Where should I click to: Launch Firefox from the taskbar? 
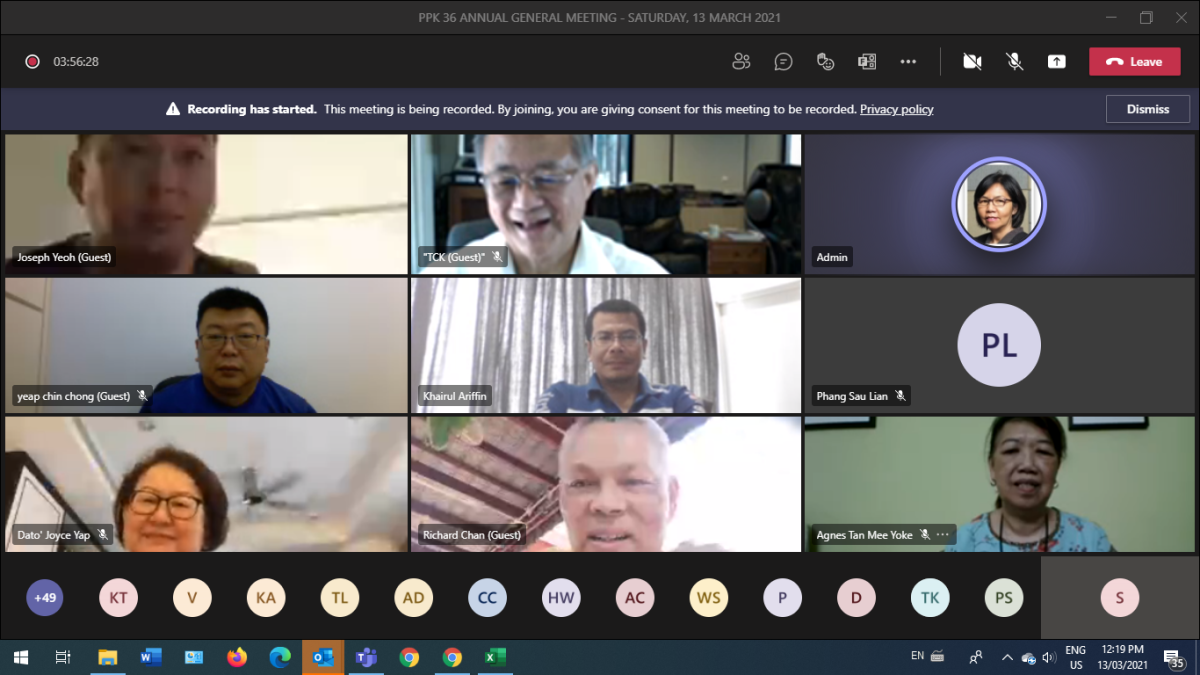(237, 657)
